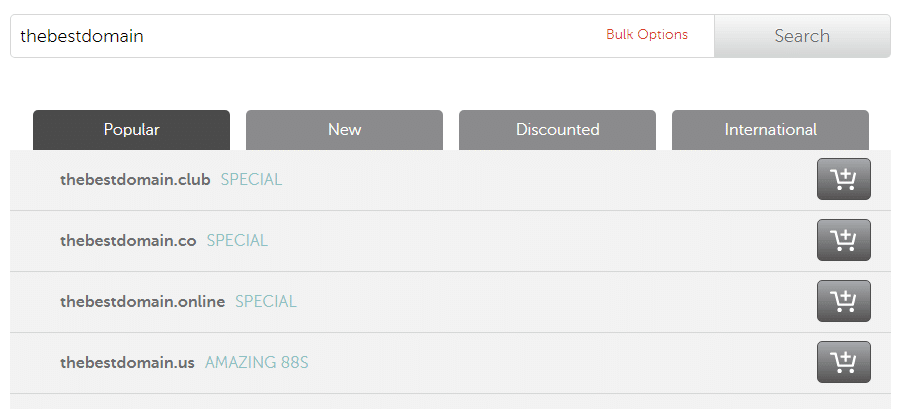The height and width of the screenshot is (409, 901).
Task: Open the New domains tab
Action: tap(344, 130)
